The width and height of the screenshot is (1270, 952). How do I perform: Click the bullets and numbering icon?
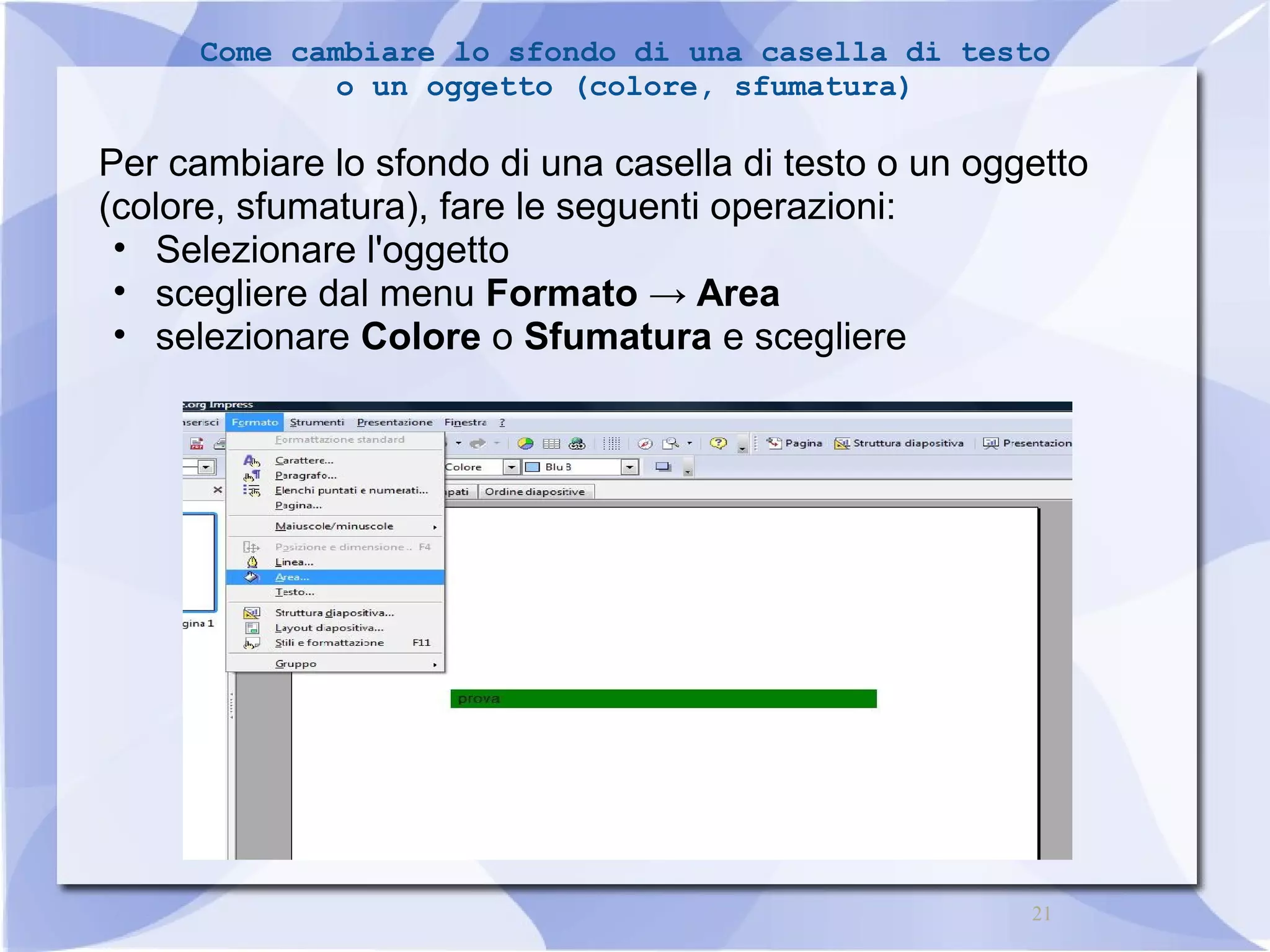[251, 490]
